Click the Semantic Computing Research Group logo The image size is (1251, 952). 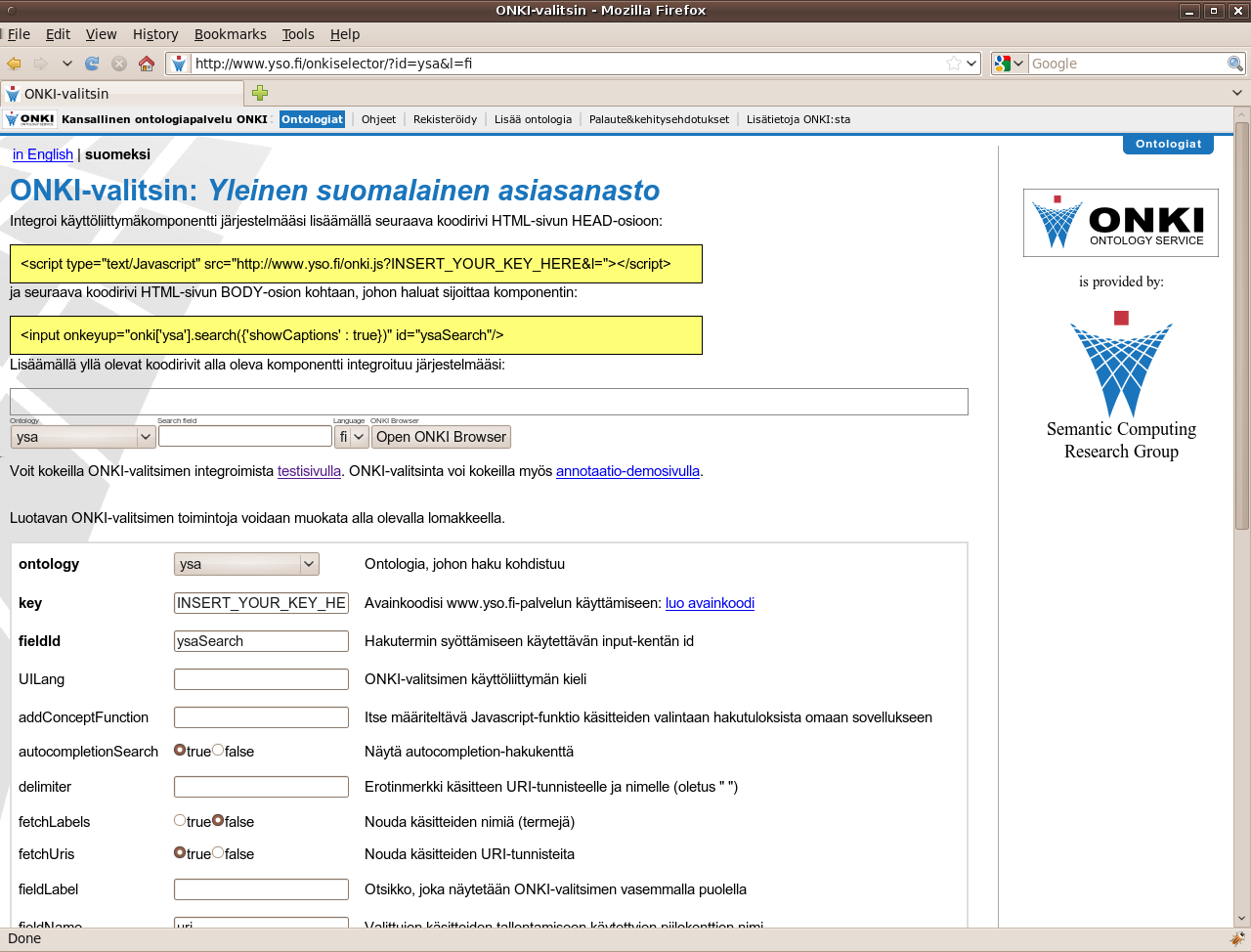(x=1121, y=386)
